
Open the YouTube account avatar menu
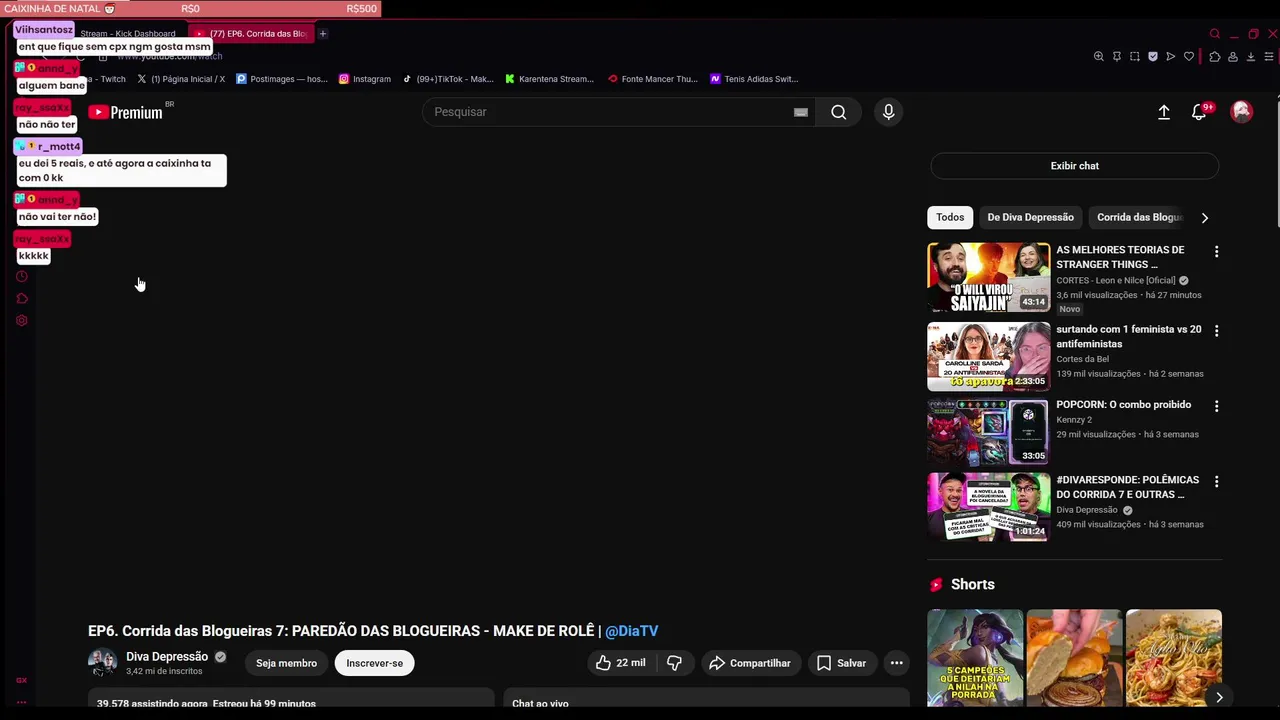coord(1242,112)
